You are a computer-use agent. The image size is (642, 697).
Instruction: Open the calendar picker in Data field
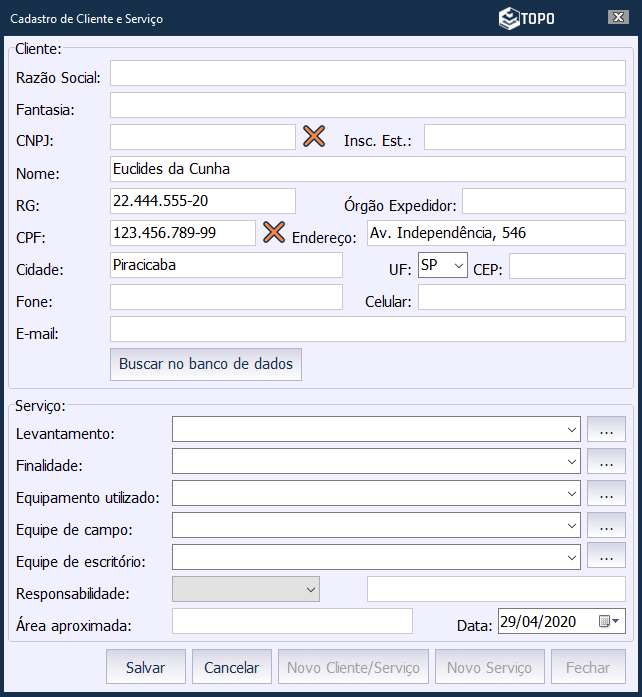click(608, 621)
